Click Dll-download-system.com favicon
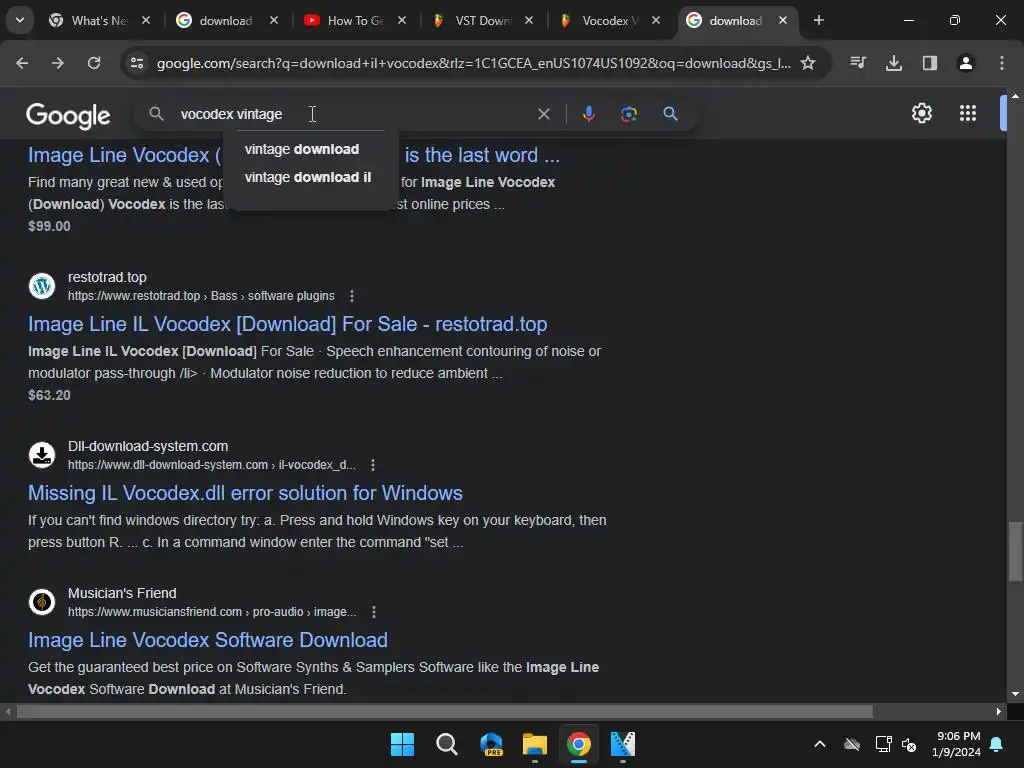The height and width of the screenshot is (768, 1024). click(42, 455)
